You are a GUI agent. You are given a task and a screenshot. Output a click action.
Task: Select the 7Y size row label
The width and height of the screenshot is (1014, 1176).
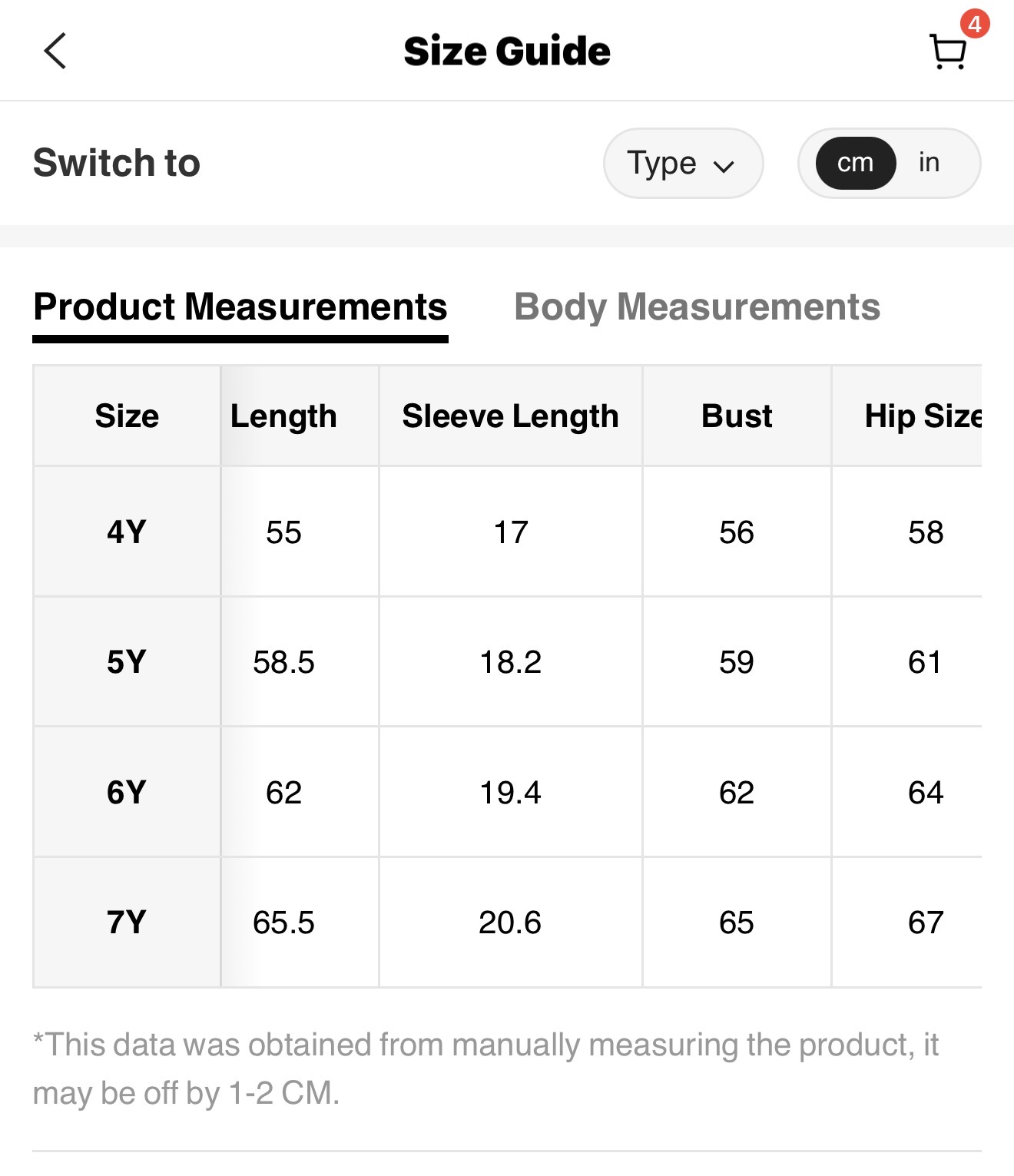[x=127, y=922]
